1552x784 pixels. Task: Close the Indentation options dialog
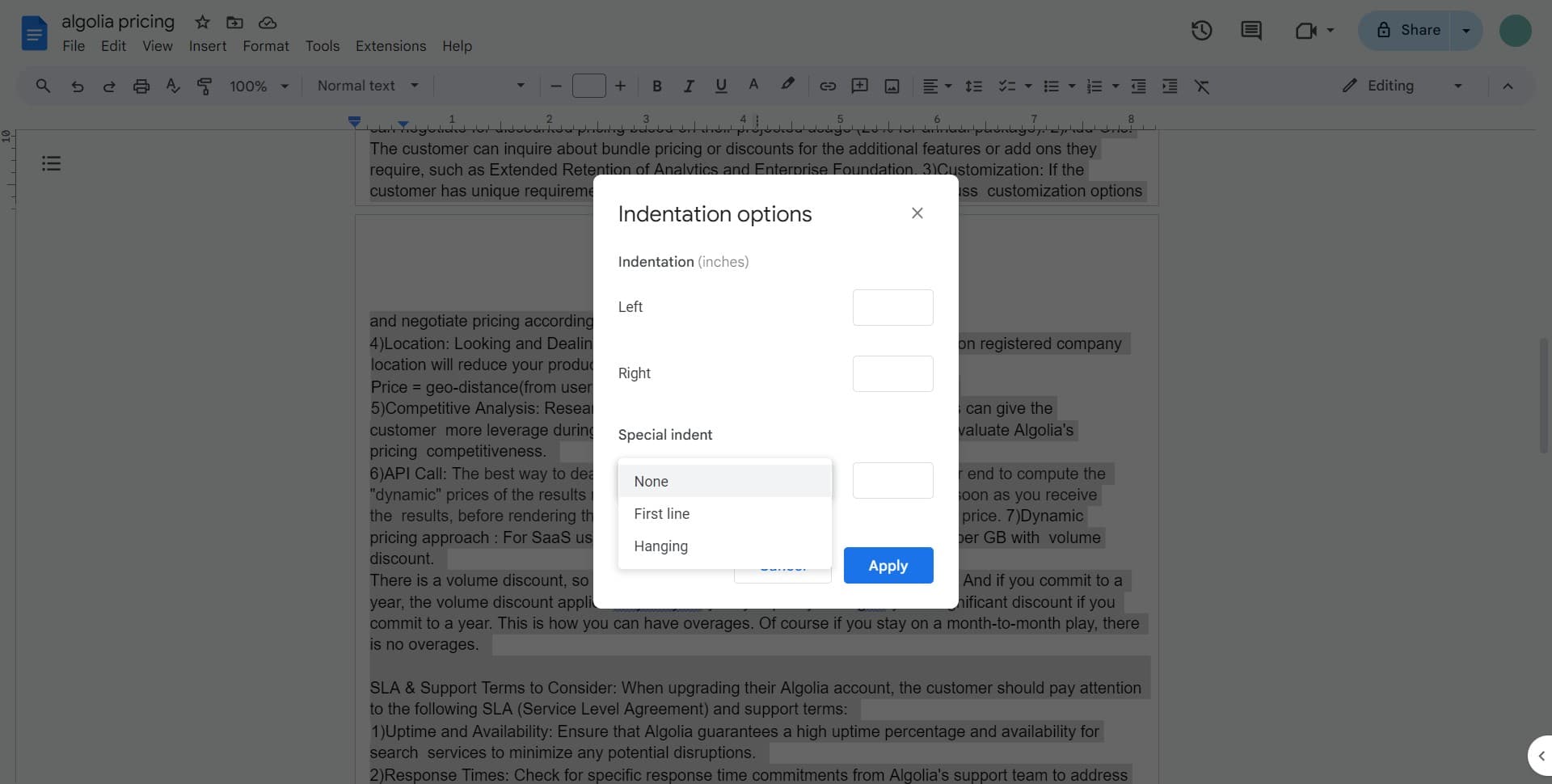(x=917, y=213)
